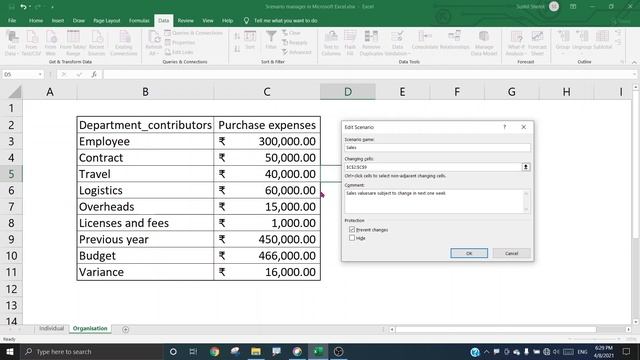Click the Scenario name field

point(437,147)
